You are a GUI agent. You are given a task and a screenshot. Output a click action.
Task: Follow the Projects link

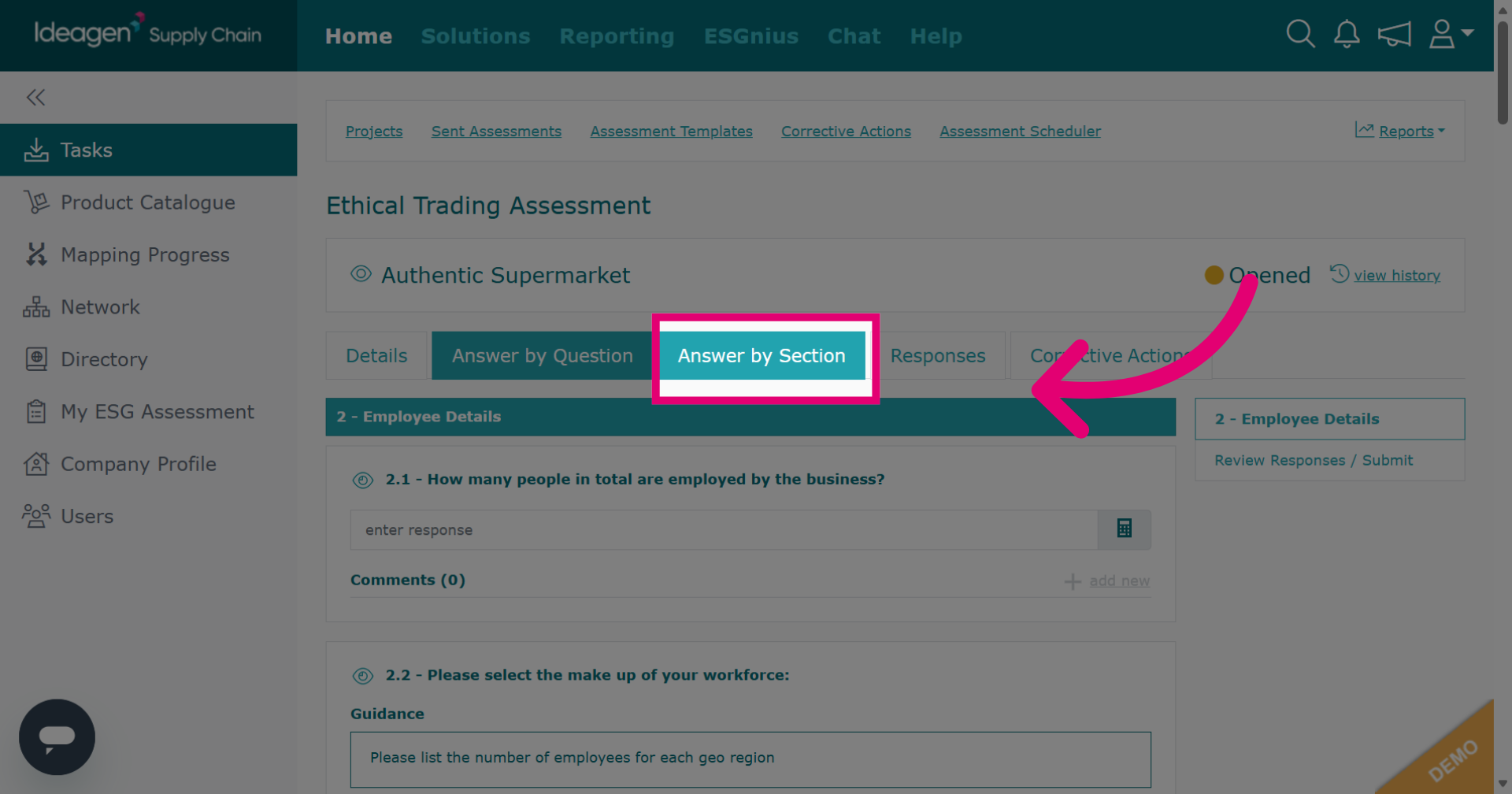tap(374, 131)
